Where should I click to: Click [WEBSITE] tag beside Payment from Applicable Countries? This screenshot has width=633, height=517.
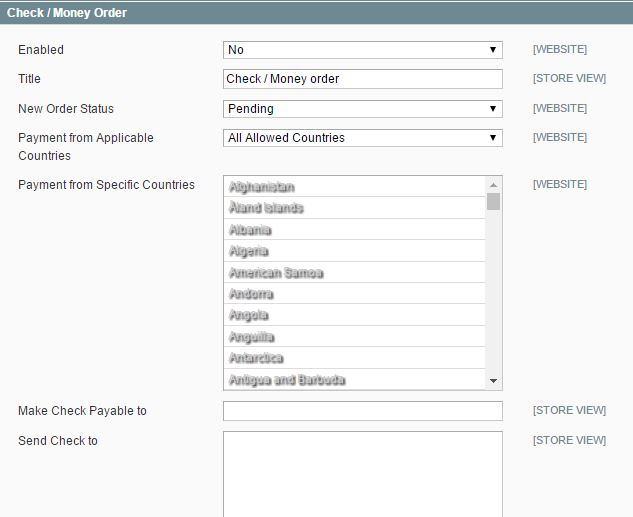click(560, 137)
